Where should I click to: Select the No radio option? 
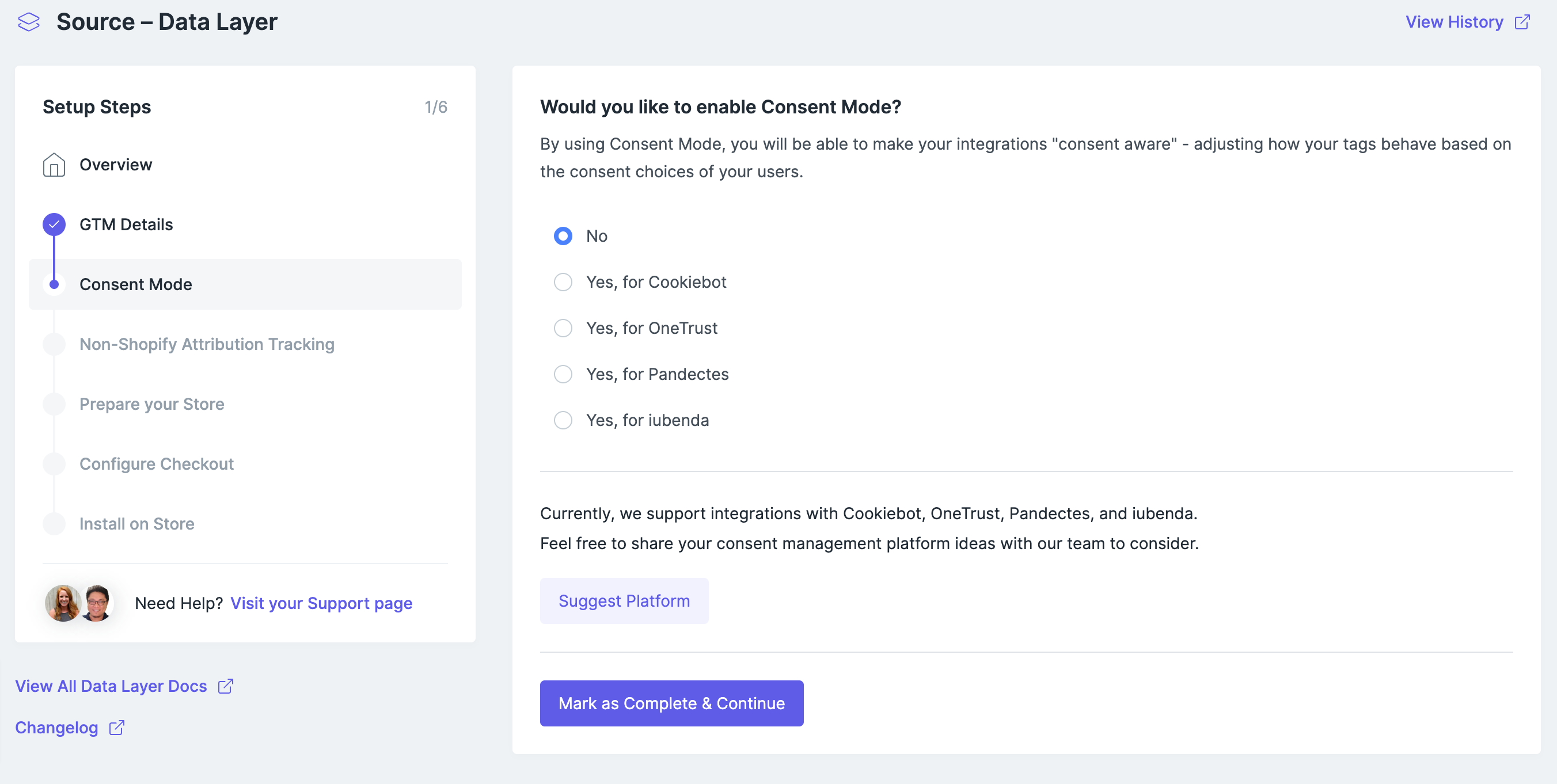click(563, 236)
